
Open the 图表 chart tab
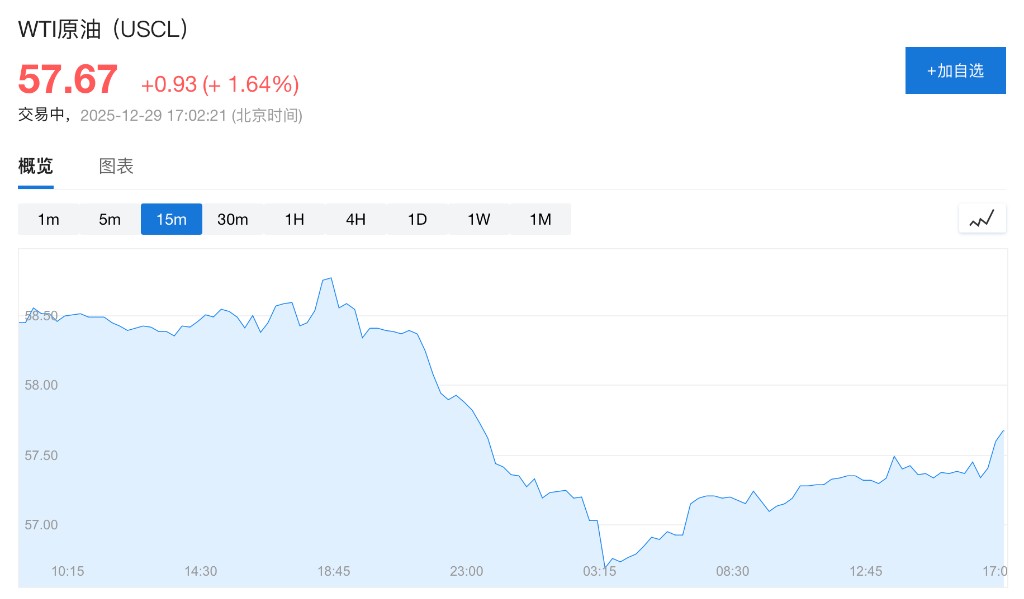[x=116, y=166]
